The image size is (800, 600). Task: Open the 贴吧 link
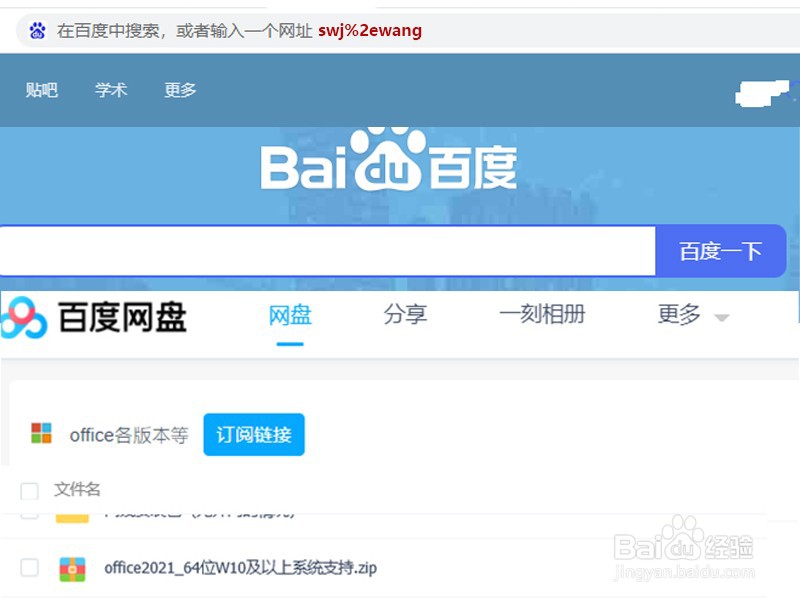41,90
